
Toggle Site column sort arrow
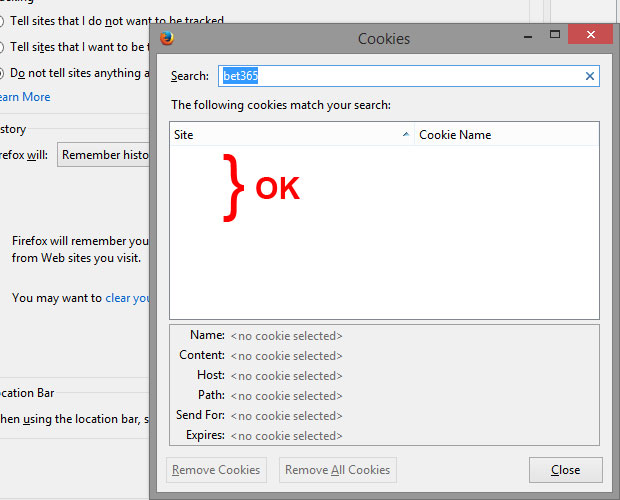coord(406,134)
